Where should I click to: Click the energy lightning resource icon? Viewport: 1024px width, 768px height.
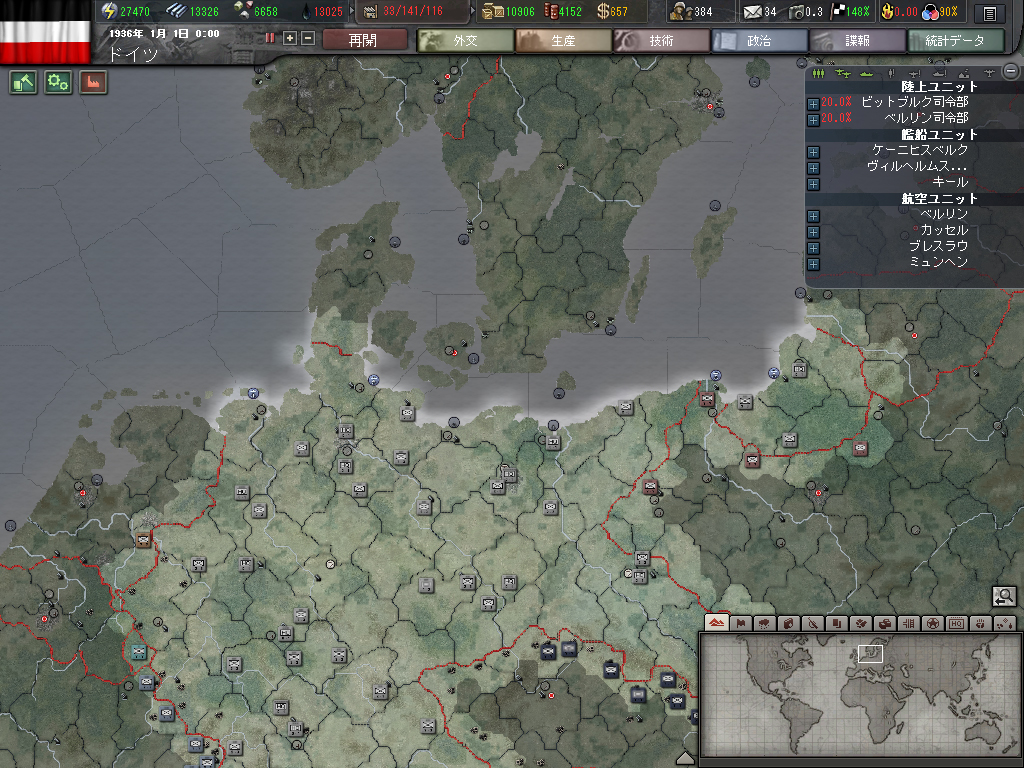pyautogui.click(x=108, y=11)
